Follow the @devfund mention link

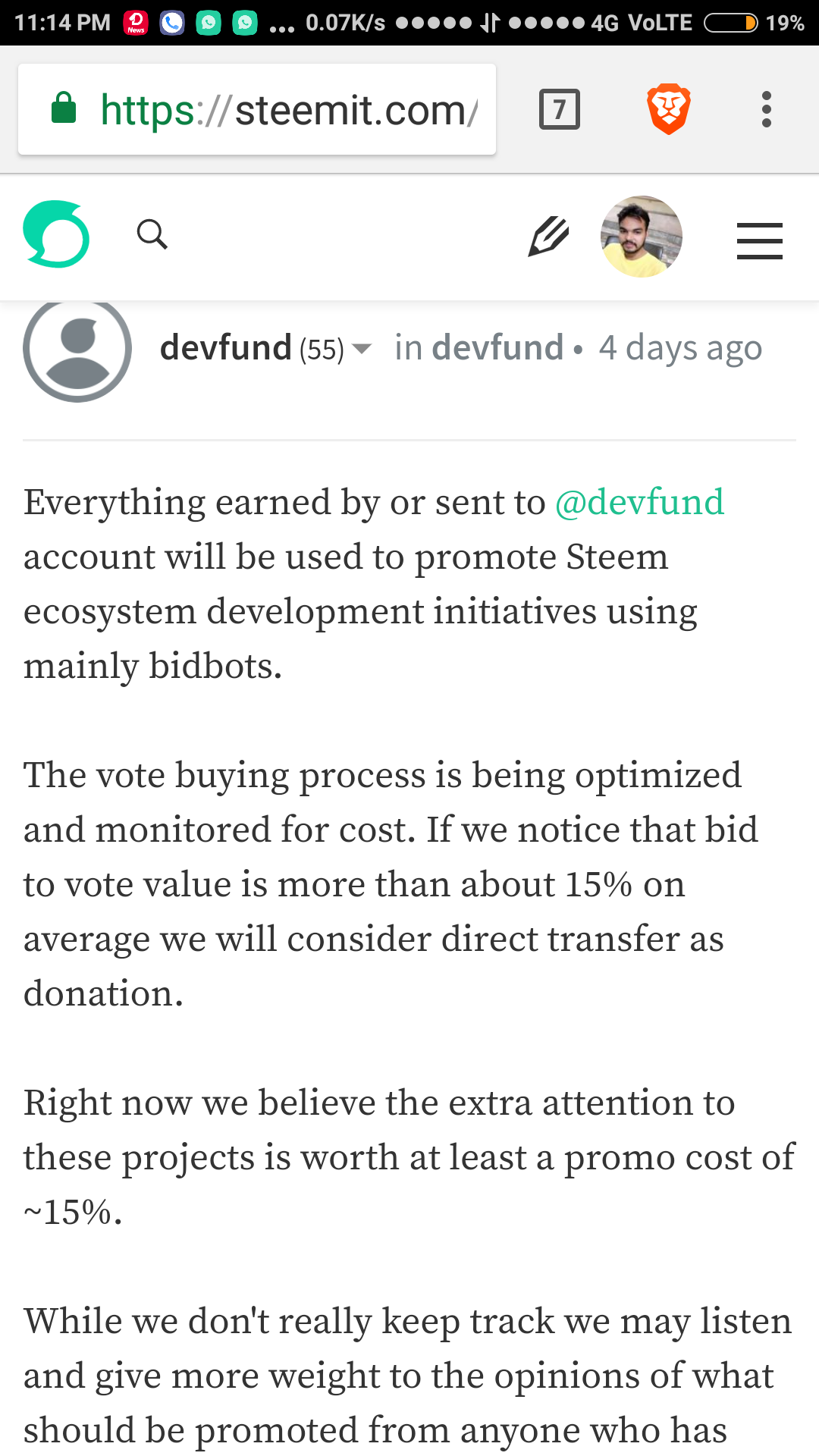639,502
